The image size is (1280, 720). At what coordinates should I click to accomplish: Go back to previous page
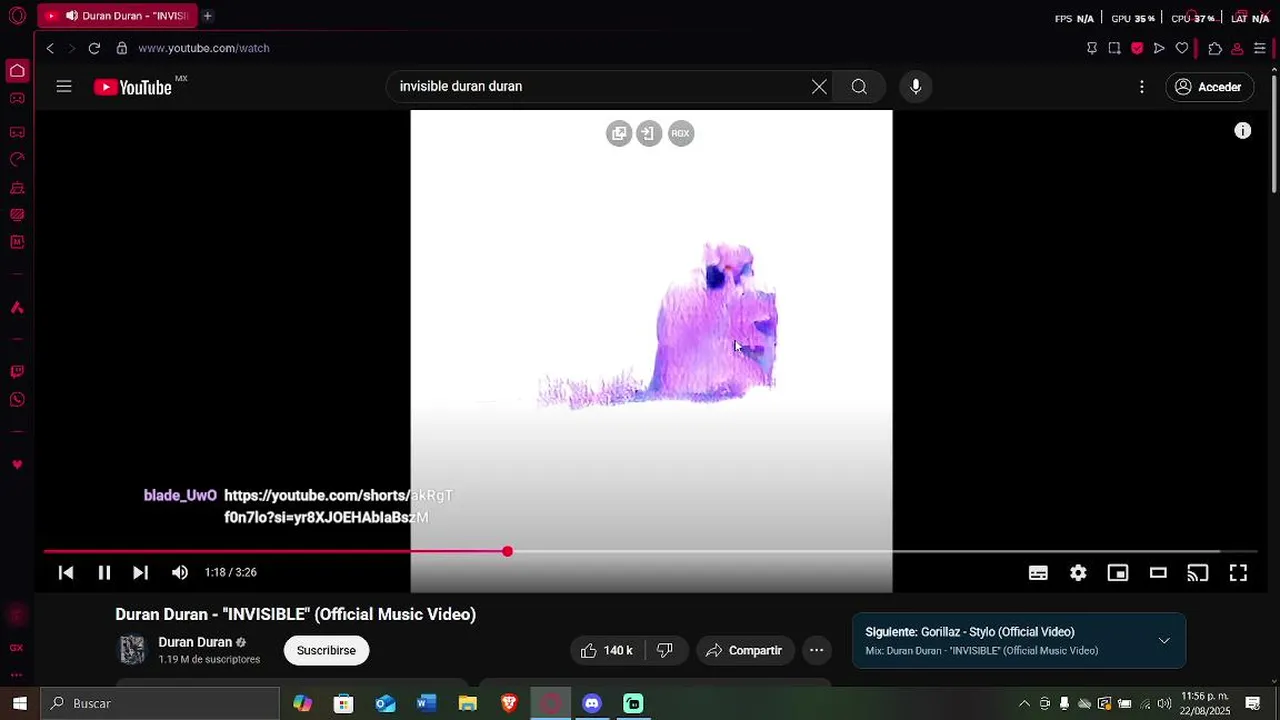(x=50, y=48)
